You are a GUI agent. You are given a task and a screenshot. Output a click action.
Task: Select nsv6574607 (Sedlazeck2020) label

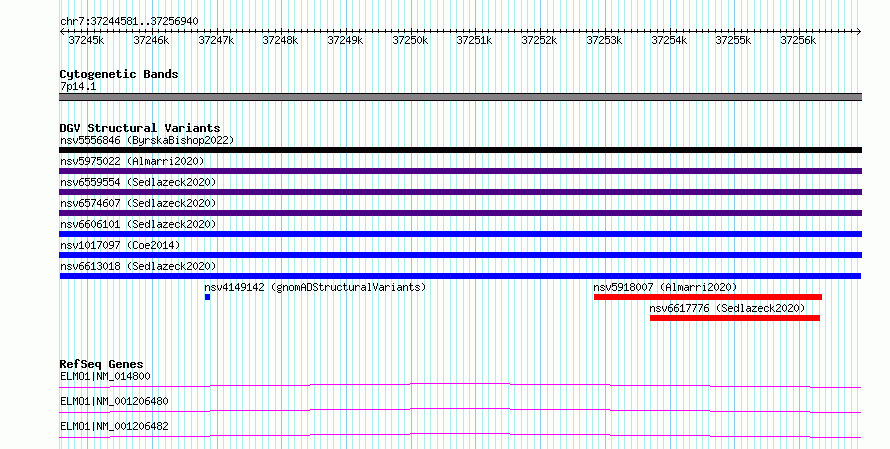(x=138, y=203)
